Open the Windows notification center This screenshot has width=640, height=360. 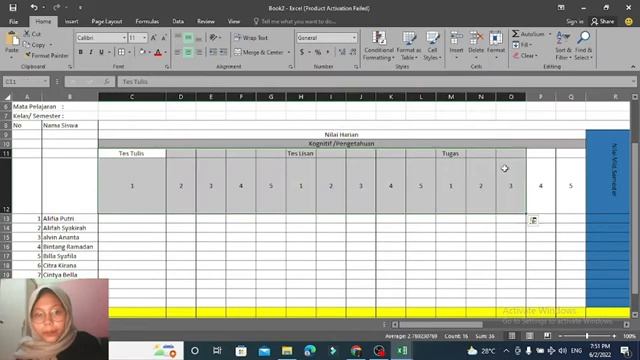point(625,351)
